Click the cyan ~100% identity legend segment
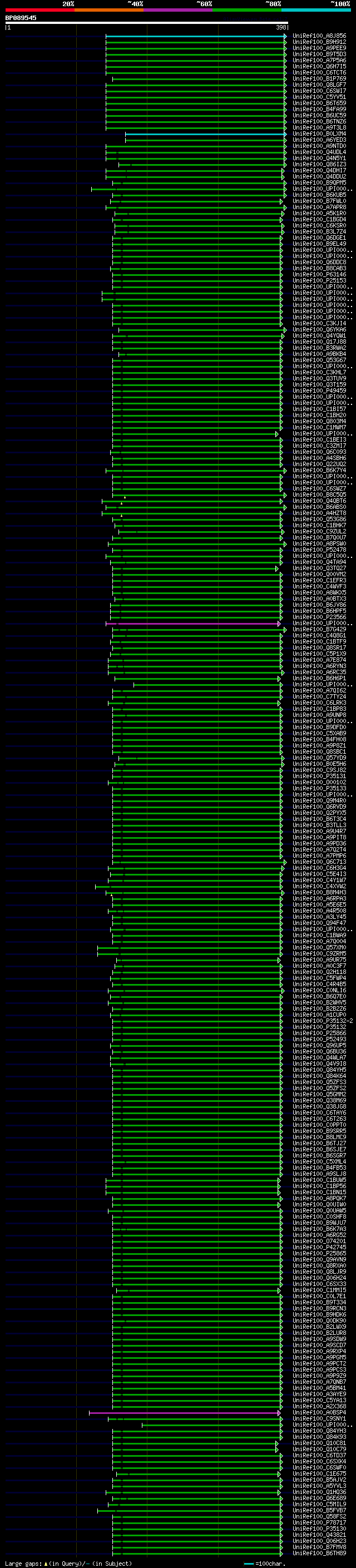Image resolution: width=356 pixels, height=1568 pixels. pos(317,10)
